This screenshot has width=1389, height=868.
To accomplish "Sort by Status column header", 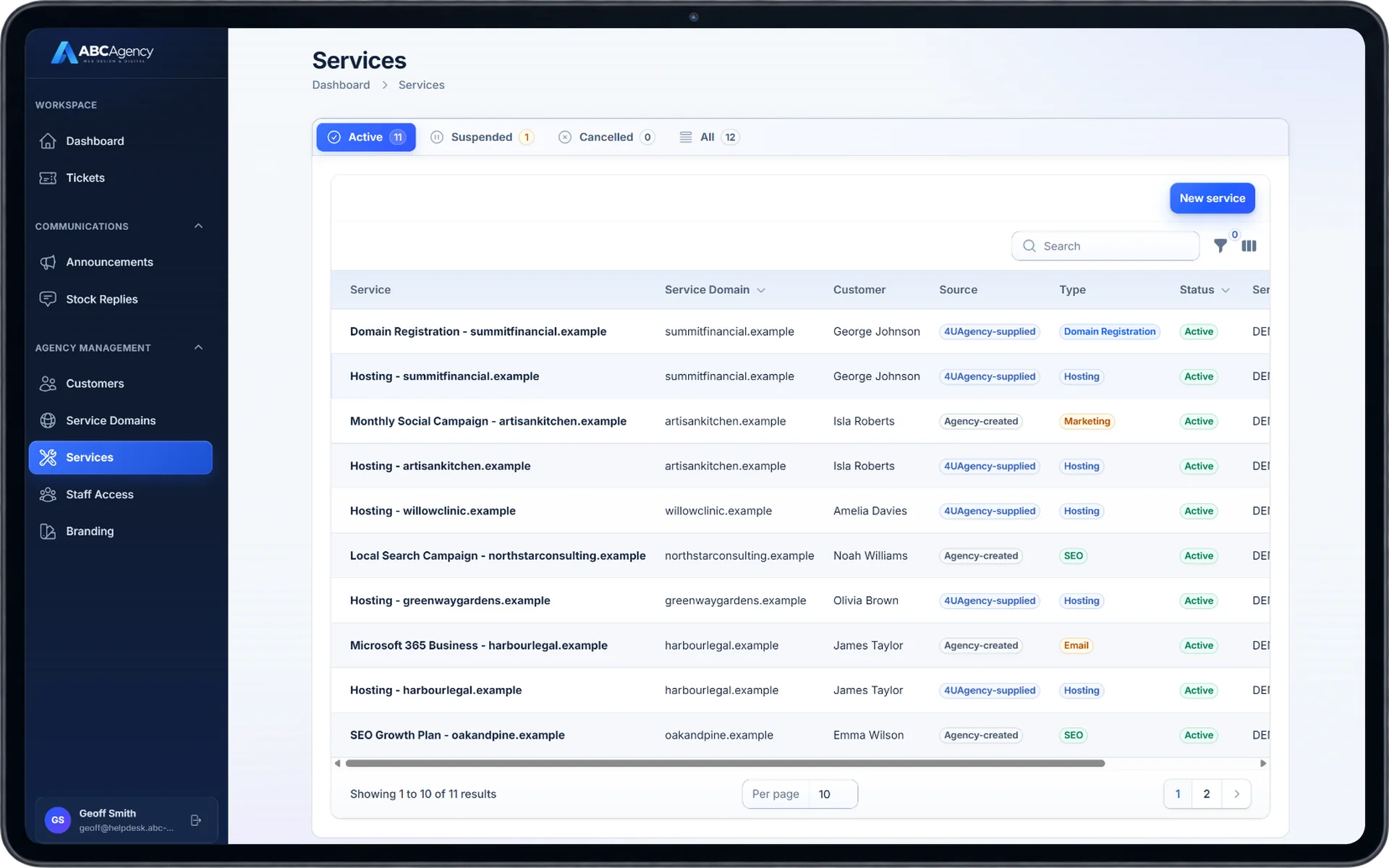I will pyautogui.click(x=1204, y=289).
